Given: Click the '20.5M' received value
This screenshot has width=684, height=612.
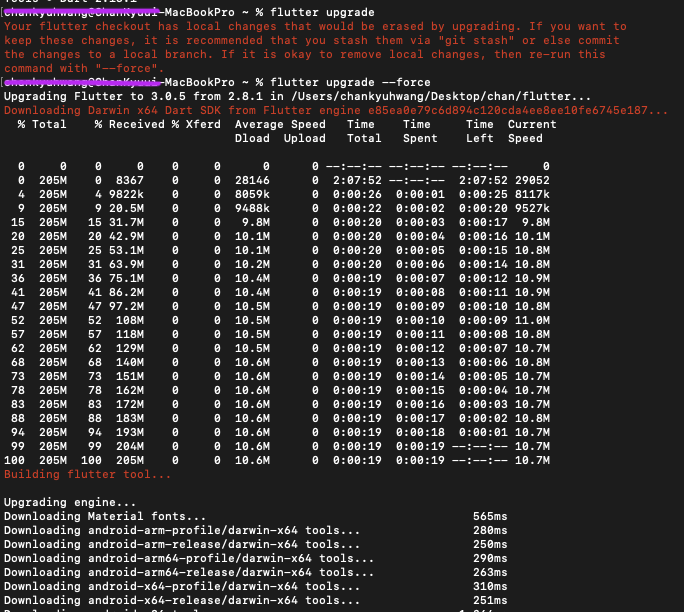Looking at the screenshot, I should point(126,208).
